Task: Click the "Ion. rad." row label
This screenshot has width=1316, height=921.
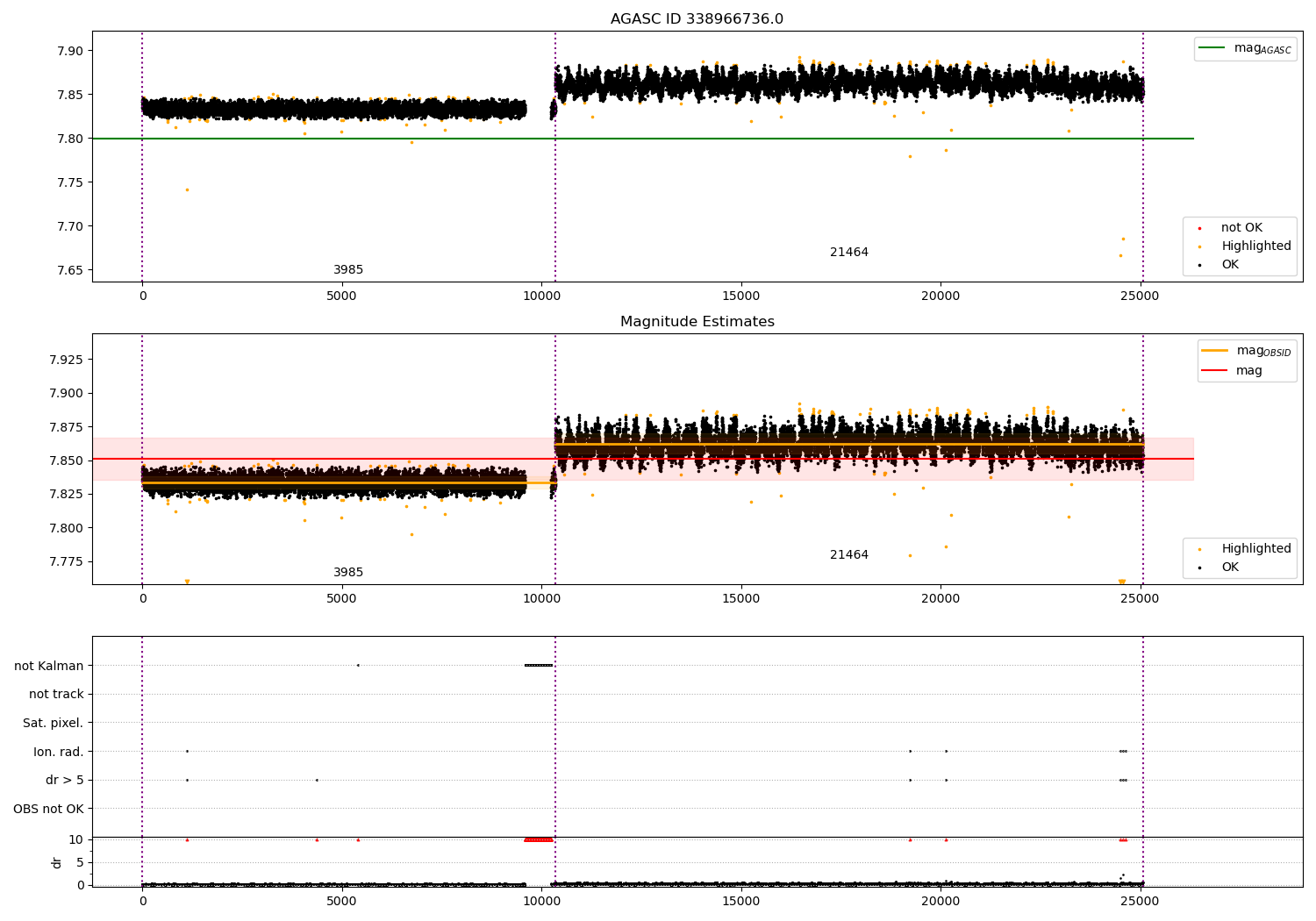Action: [x=59, y=752]
